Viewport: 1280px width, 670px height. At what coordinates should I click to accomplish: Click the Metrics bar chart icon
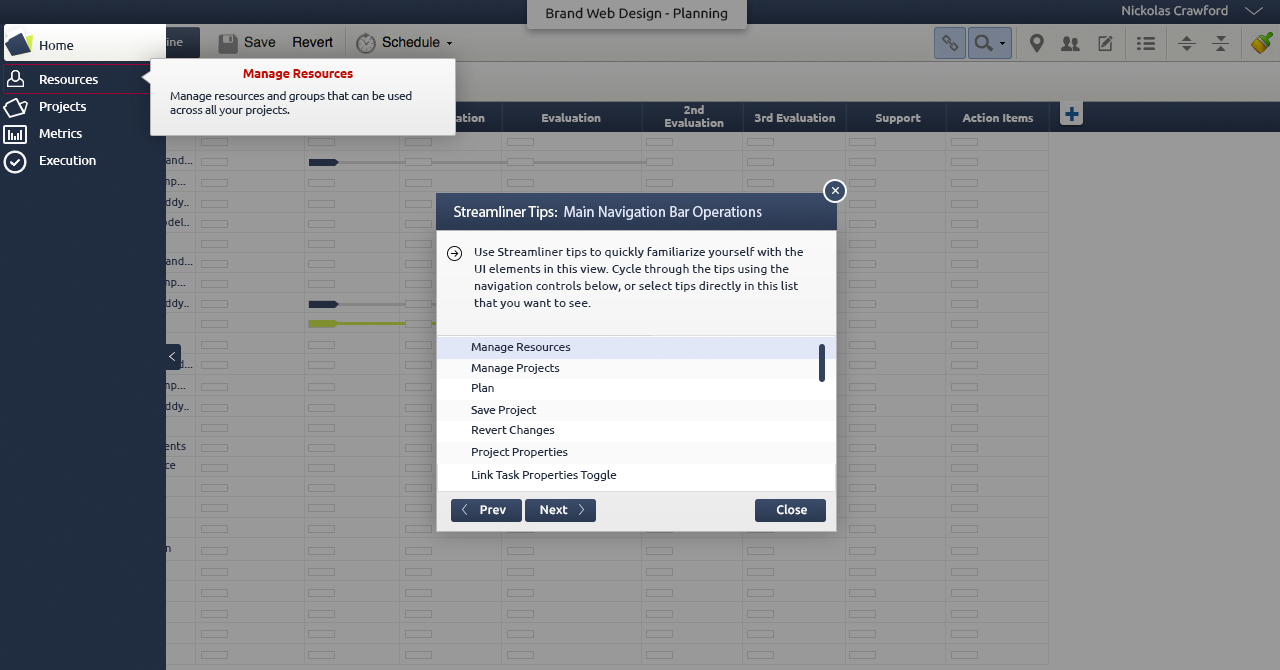pos(15,134)
